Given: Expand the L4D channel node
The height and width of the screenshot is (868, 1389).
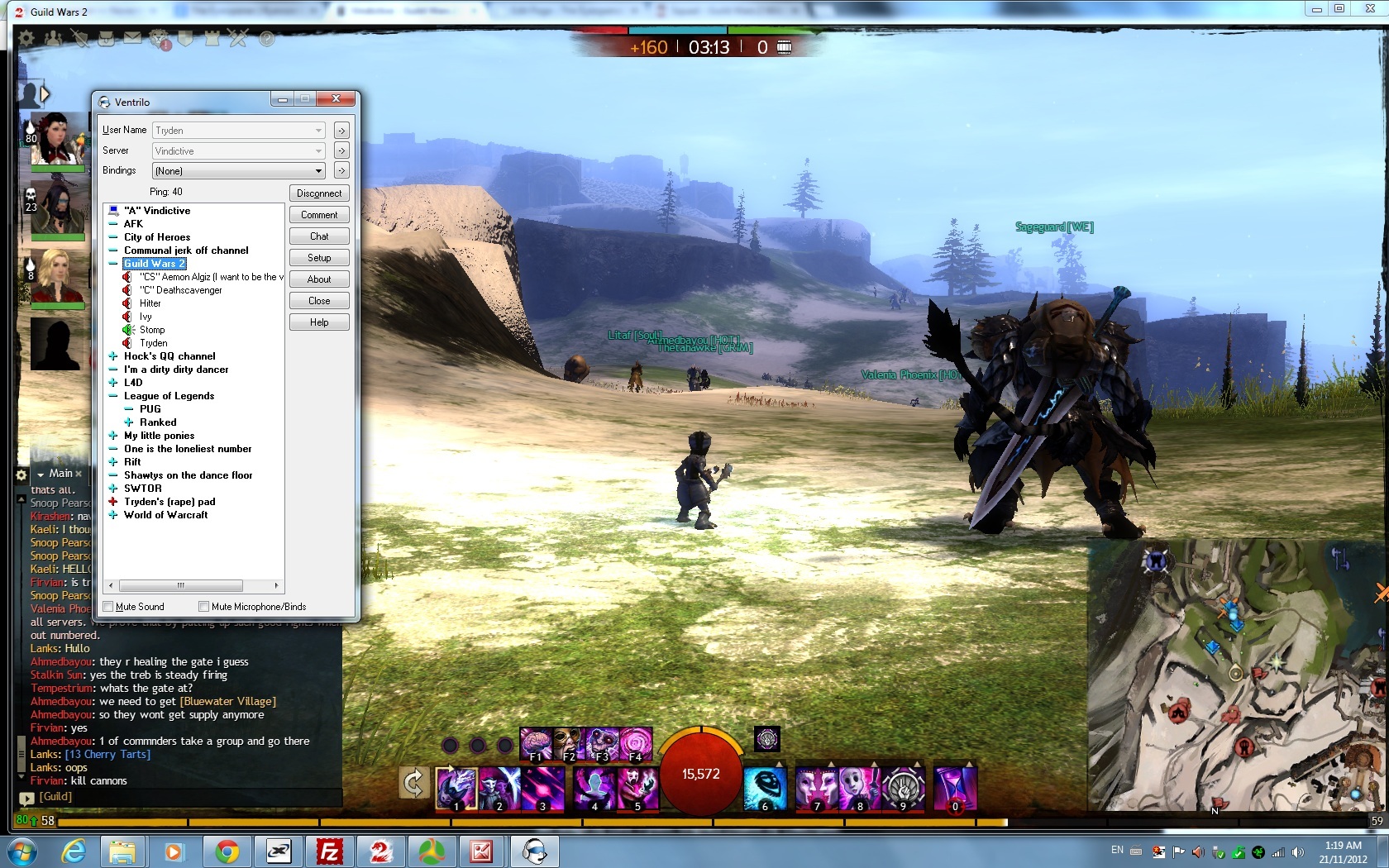Looking at the screenshot, I should (113, 383).
